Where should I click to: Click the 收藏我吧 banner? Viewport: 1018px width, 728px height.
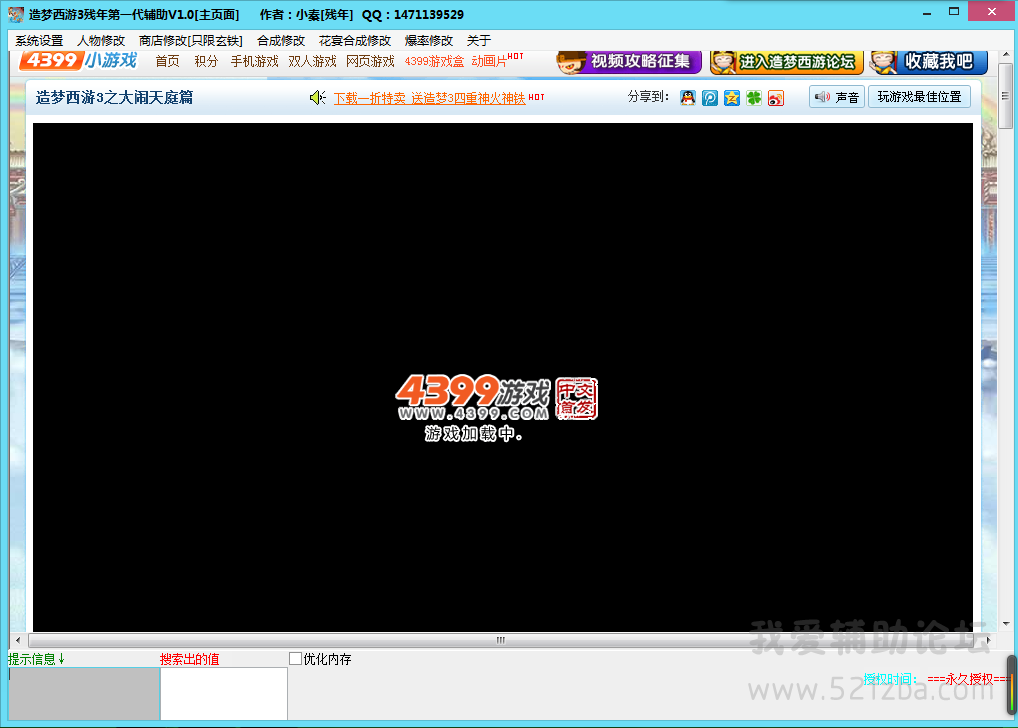(928, 62)
